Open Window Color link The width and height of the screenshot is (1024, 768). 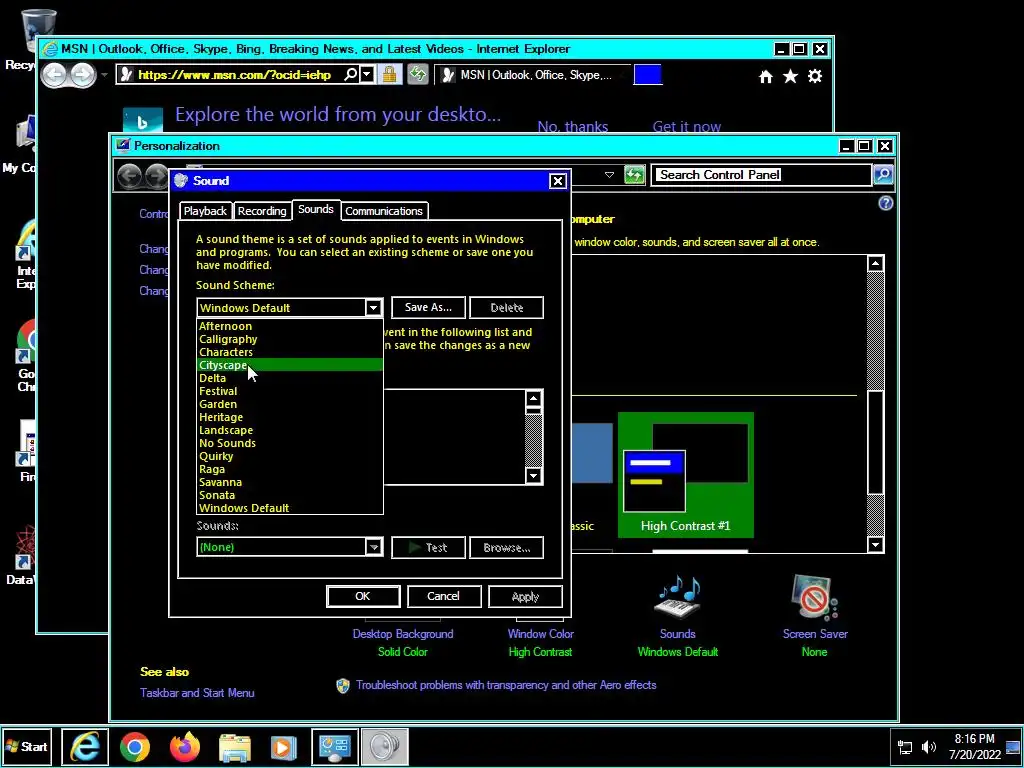click(541, 633)
